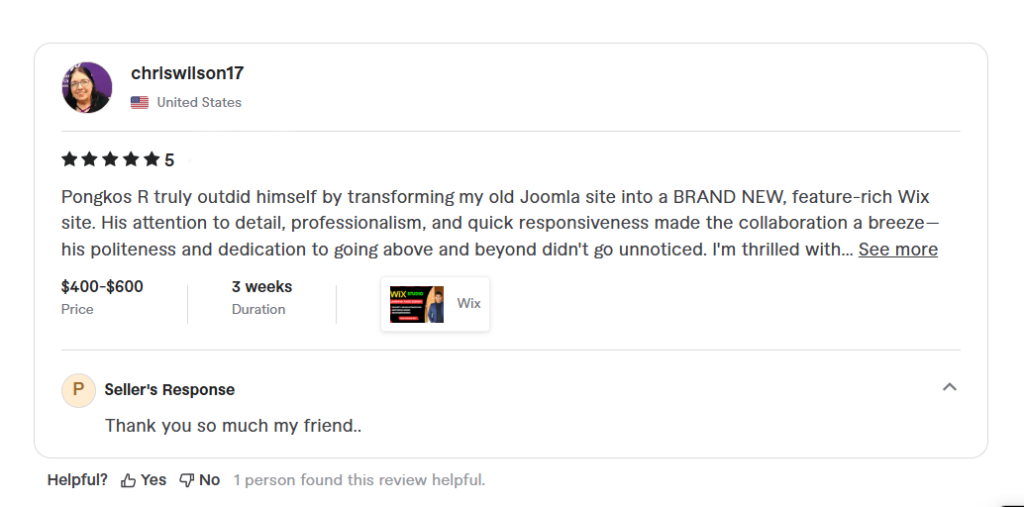Click the thumbs-down No helpful option

tap(200, 480)
